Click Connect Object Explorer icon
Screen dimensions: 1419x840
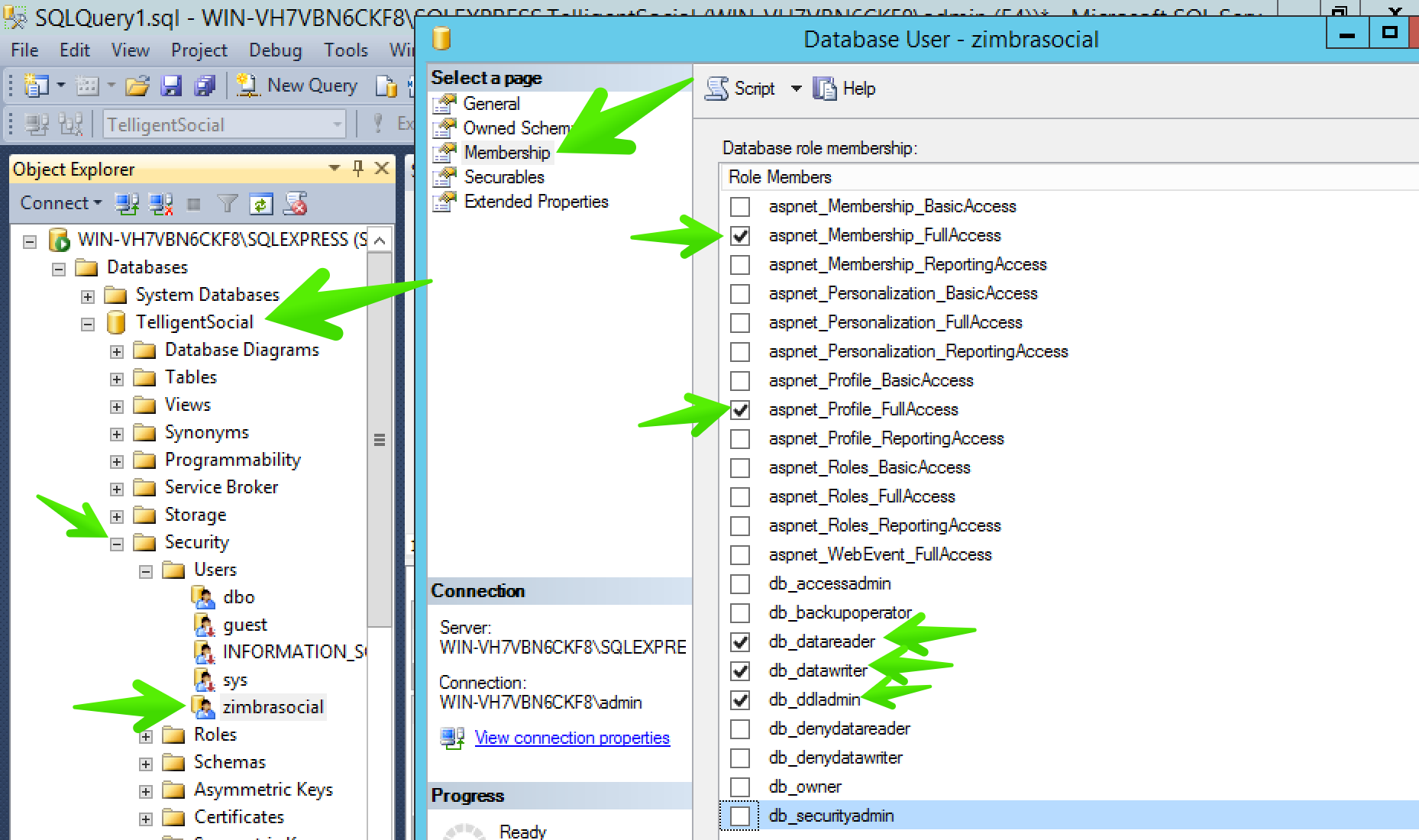[127, 204]
